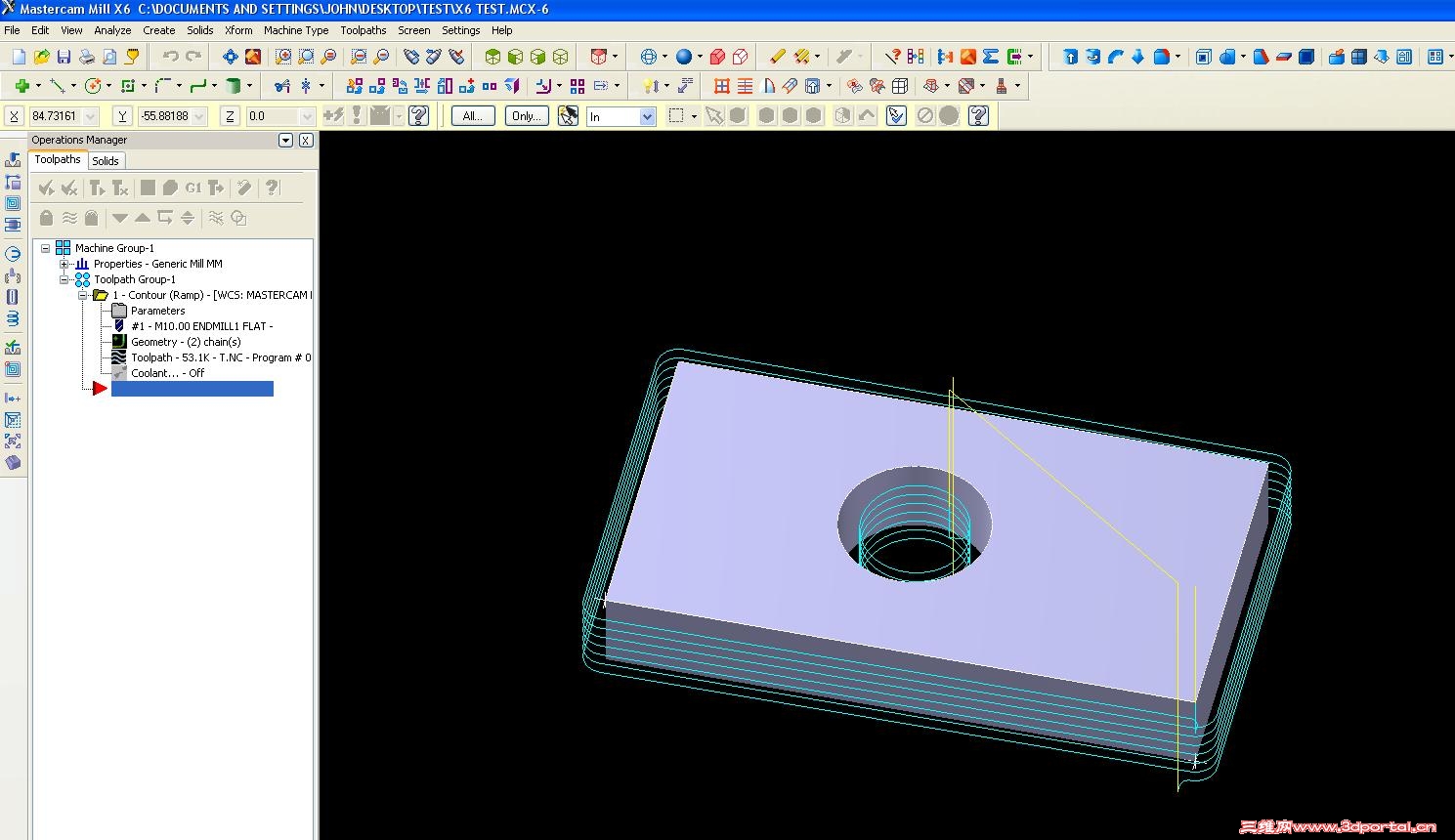This screenshot has height=840, width=1455.
Task: Create a point with the green plus icon
Action: (x=21, y=86)
